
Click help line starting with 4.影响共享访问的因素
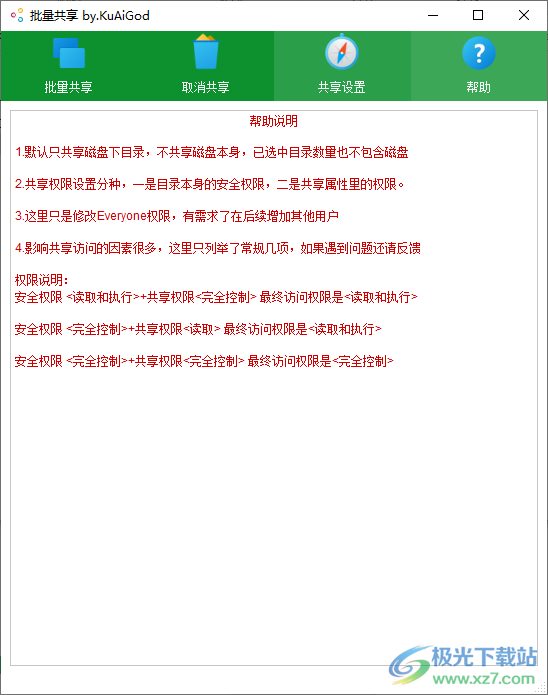pos(218,248)
